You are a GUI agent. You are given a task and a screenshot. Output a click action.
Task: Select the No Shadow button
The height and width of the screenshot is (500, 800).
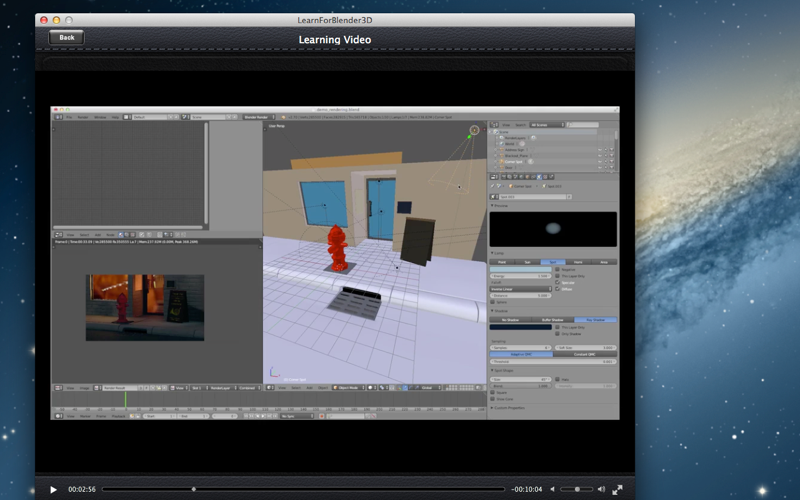pyautogui.click(x=511, y=320)
